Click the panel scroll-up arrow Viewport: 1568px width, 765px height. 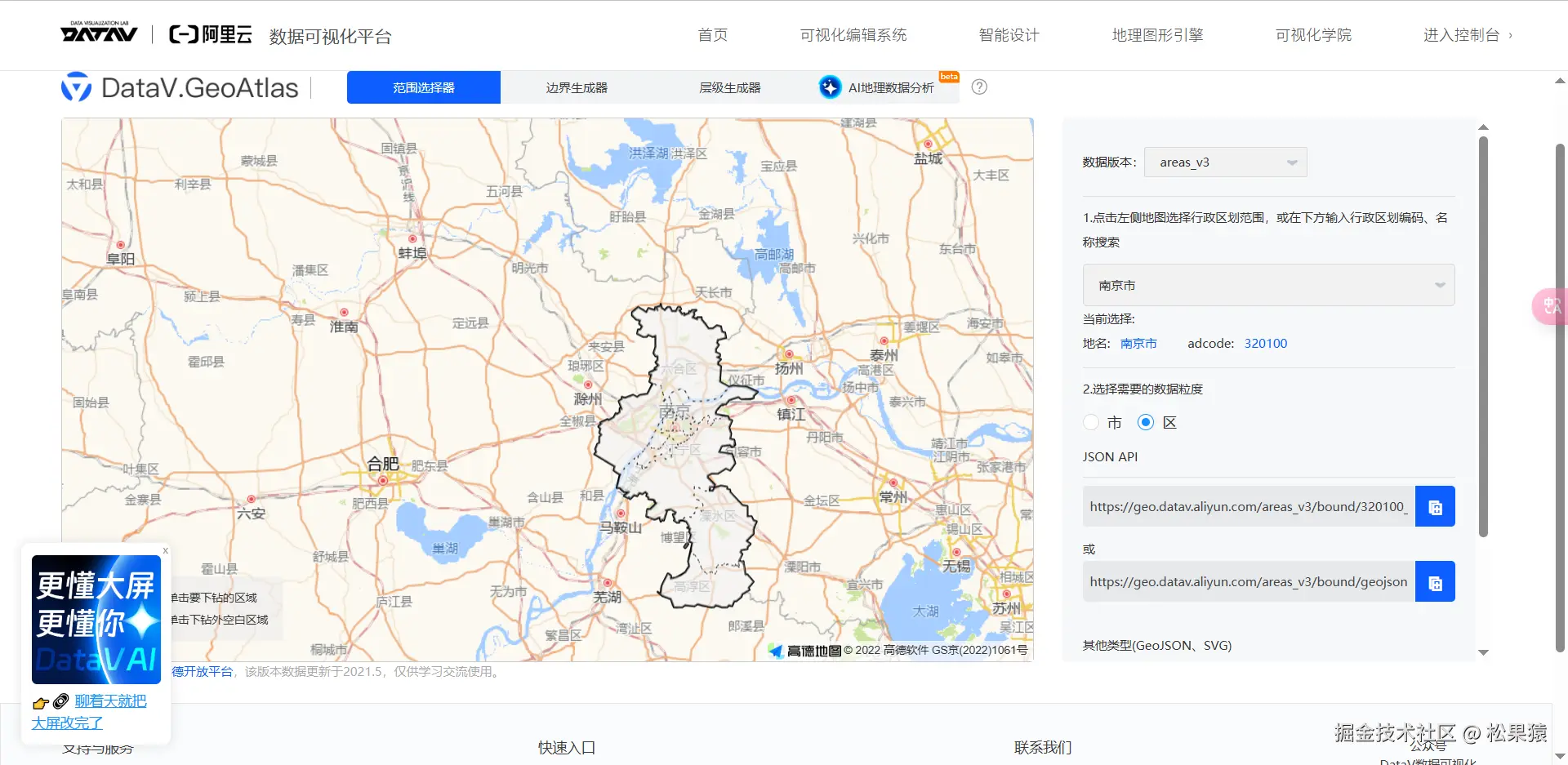[x=1483, y=127]
